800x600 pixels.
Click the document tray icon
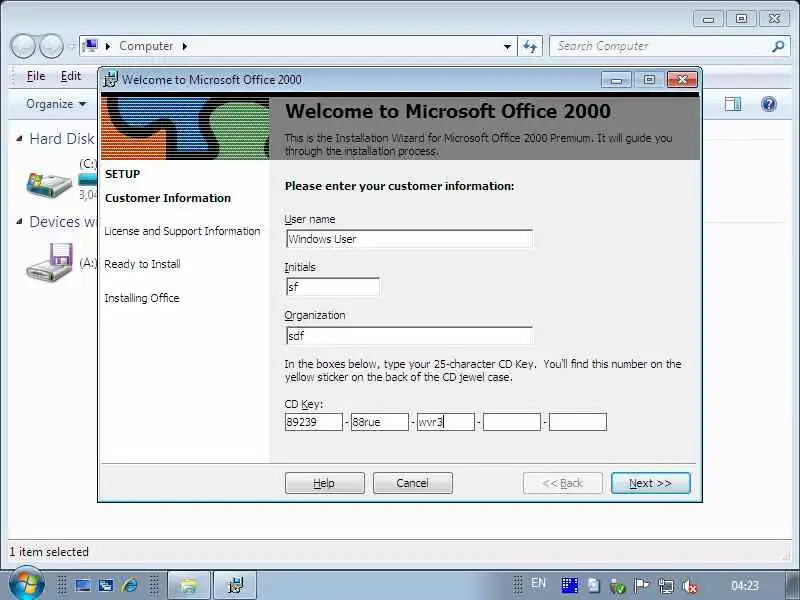click(x=593, y=586)
